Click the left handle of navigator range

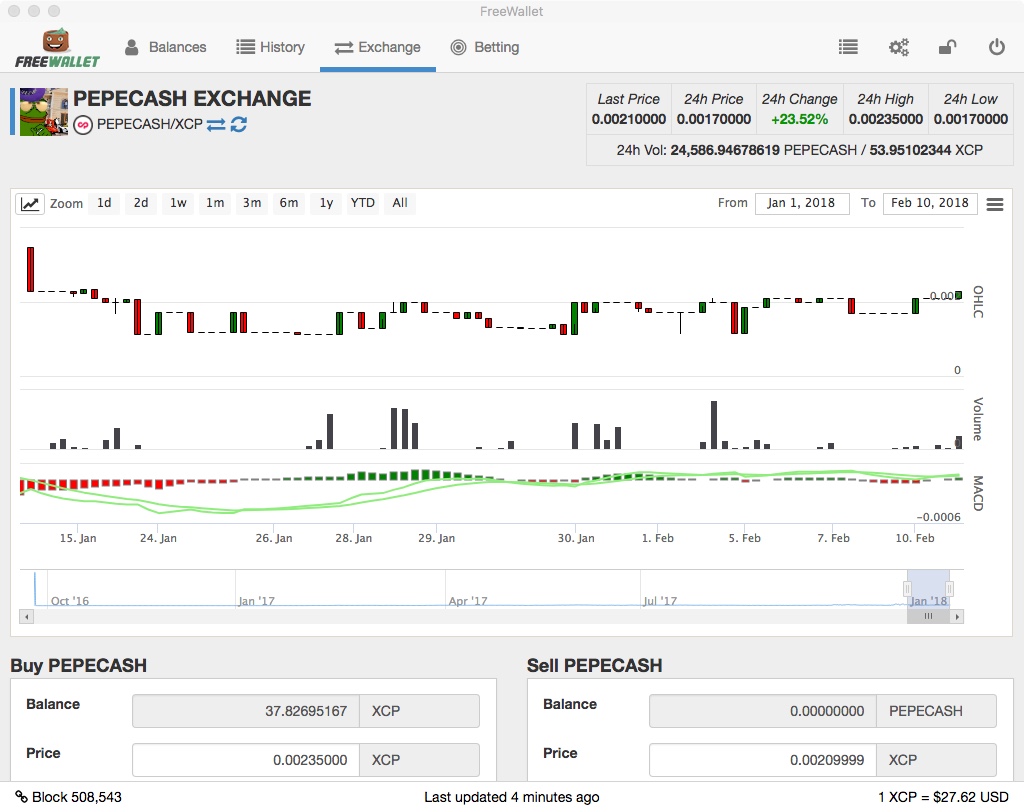click(907, 589)
